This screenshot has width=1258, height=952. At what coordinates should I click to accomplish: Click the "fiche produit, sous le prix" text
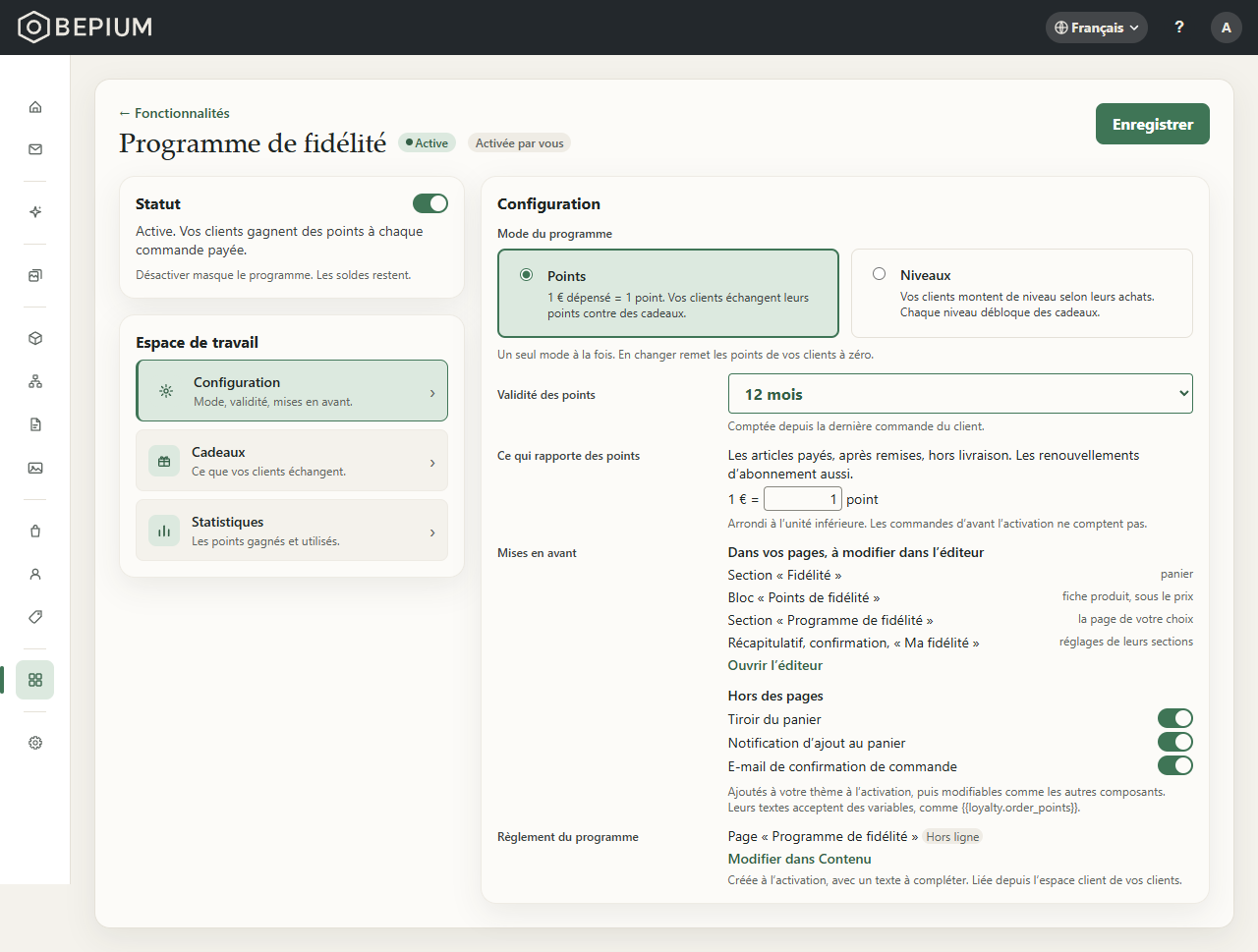pos(1127,596)
